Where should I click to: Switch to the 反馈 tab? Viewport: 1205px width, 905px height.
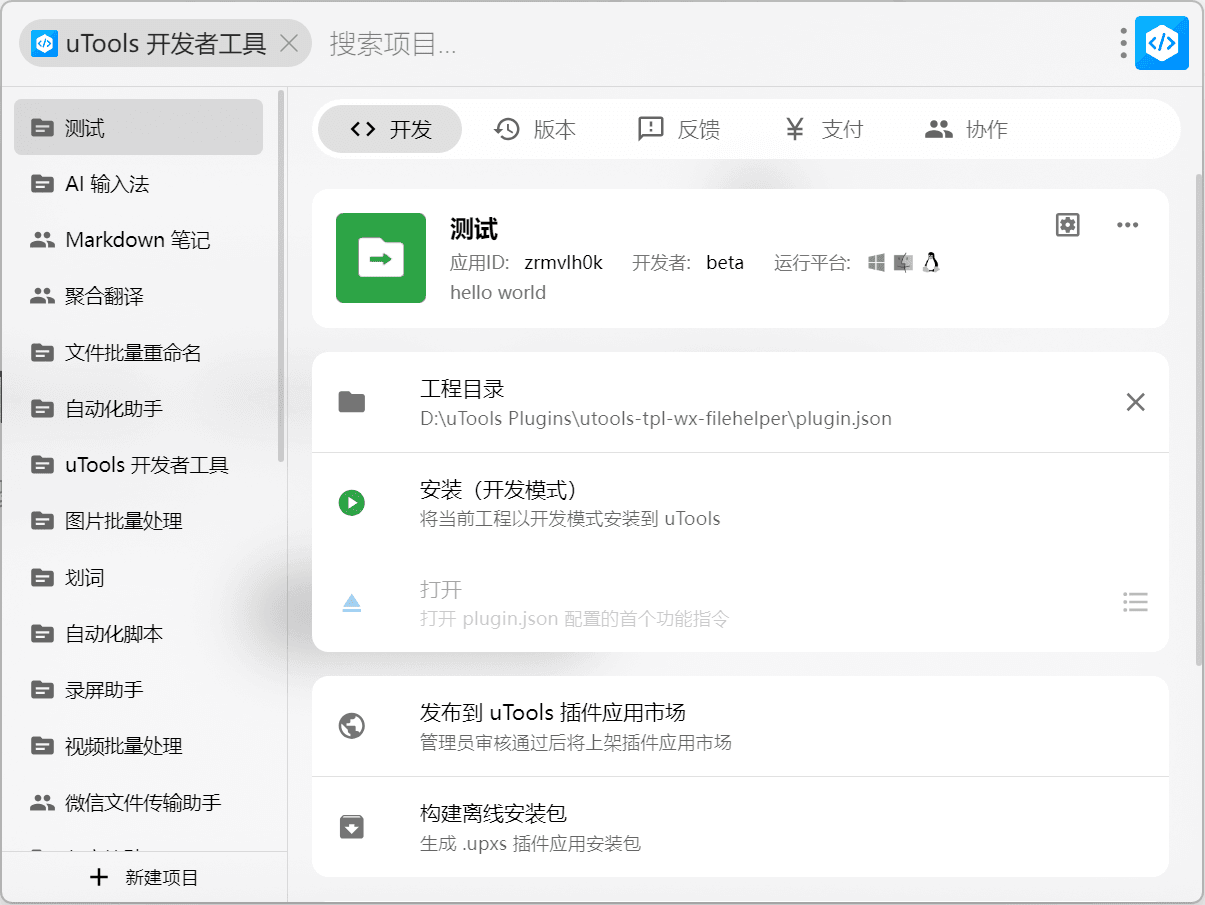pos(679,129)
